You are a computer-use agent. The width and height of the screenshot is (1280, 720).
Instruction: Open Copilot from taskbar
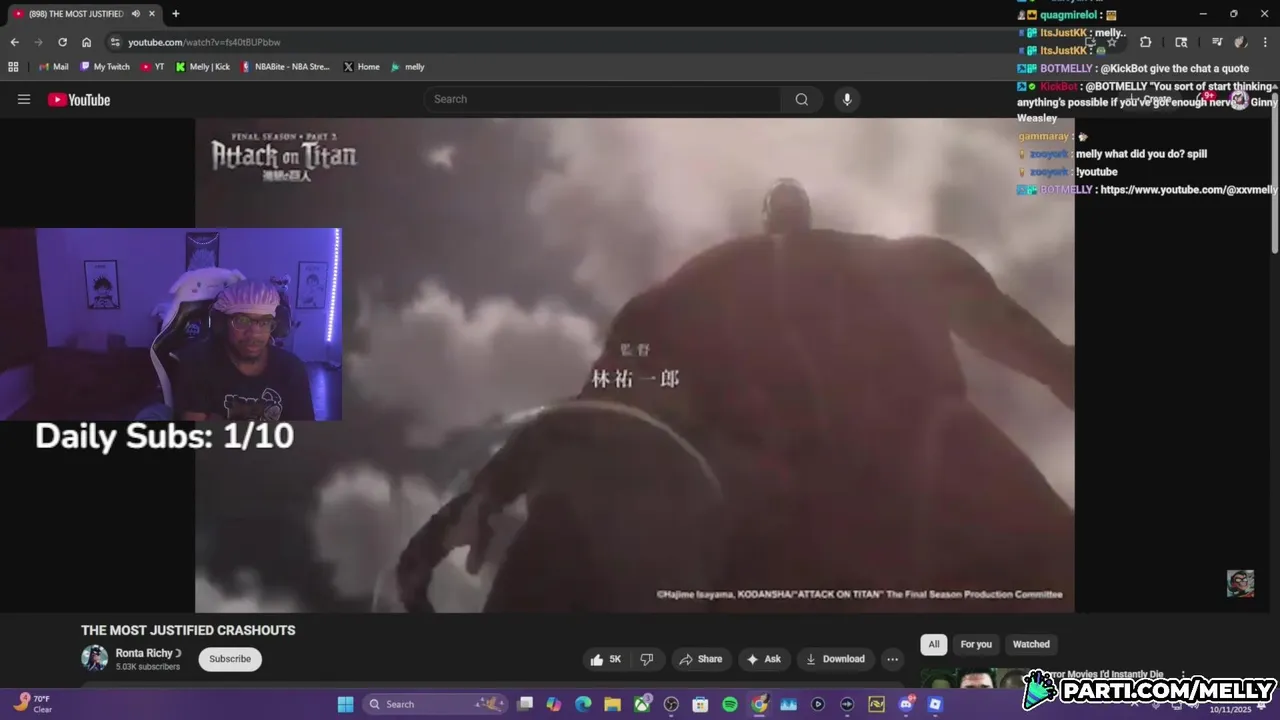click(x=554, y=704)
